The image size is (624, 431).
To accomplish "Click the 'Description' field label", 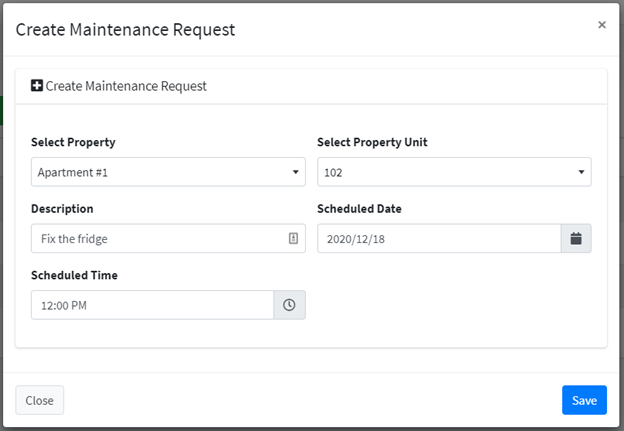I will click(x=62, y=209).
